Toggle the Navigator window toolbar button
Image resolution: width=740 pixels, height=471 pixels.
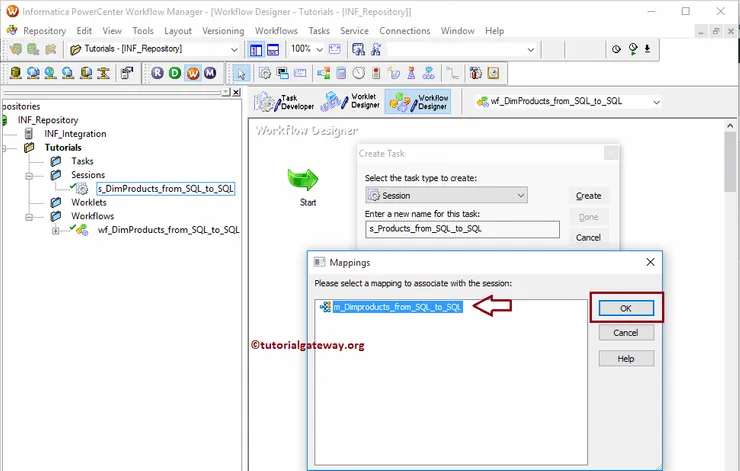coord(256,50)
